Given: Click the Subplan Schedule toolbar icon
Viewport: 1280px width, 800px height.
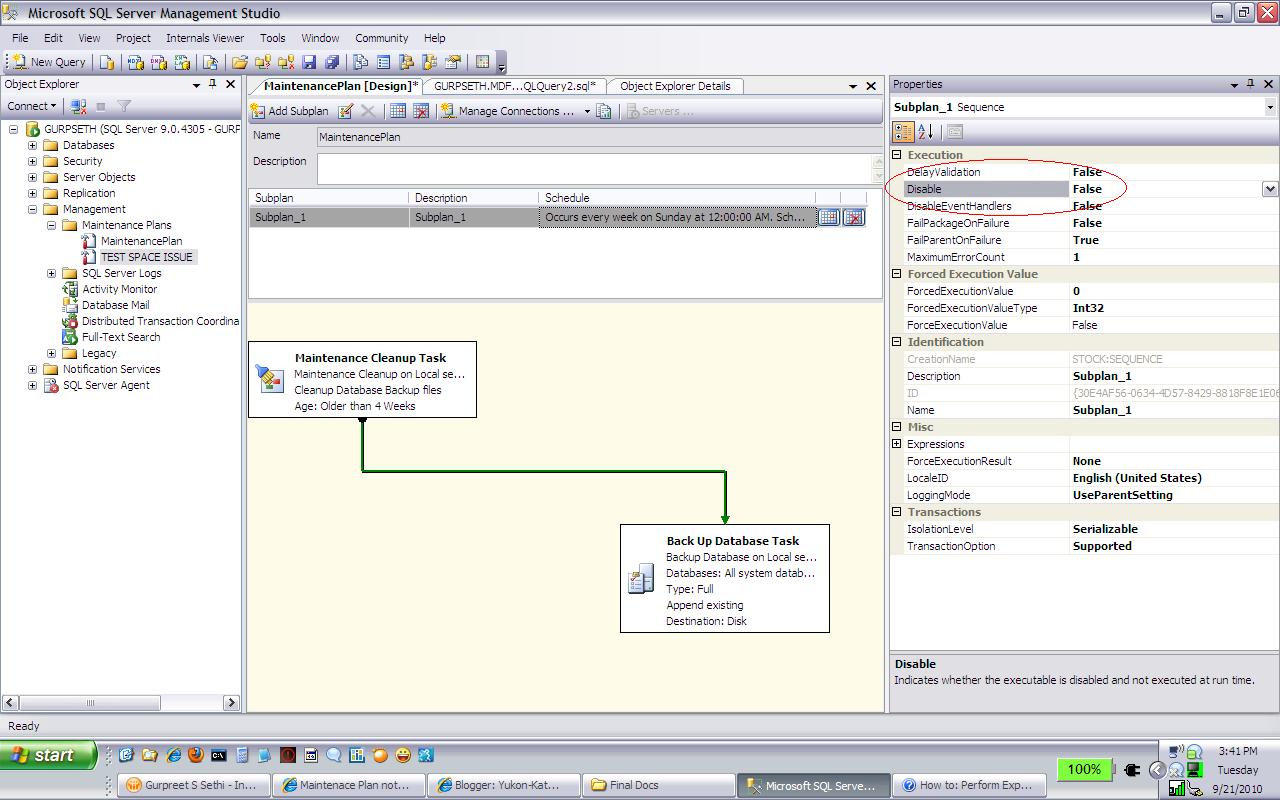Looking at the screenshot, I should pos(398,111).
